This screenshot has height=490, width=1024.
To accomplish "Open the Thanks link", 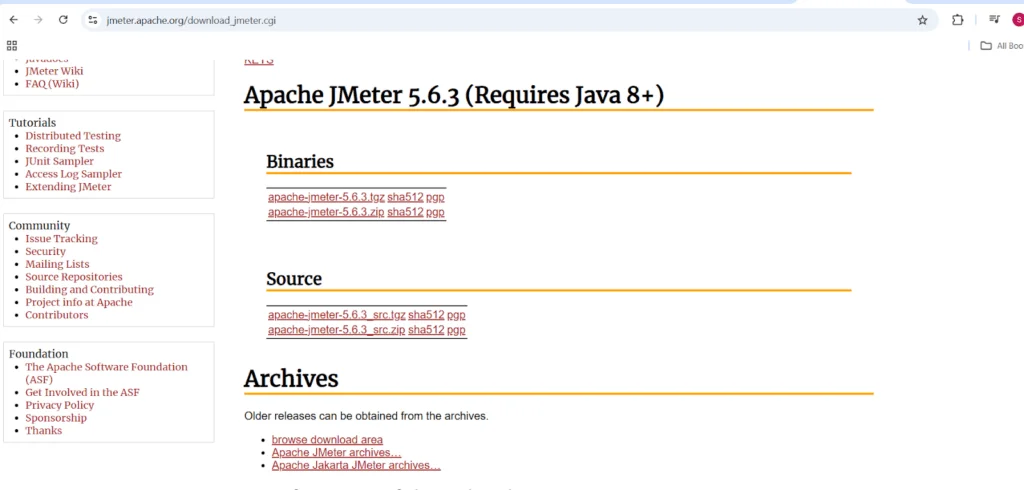I will coord(44,431).
